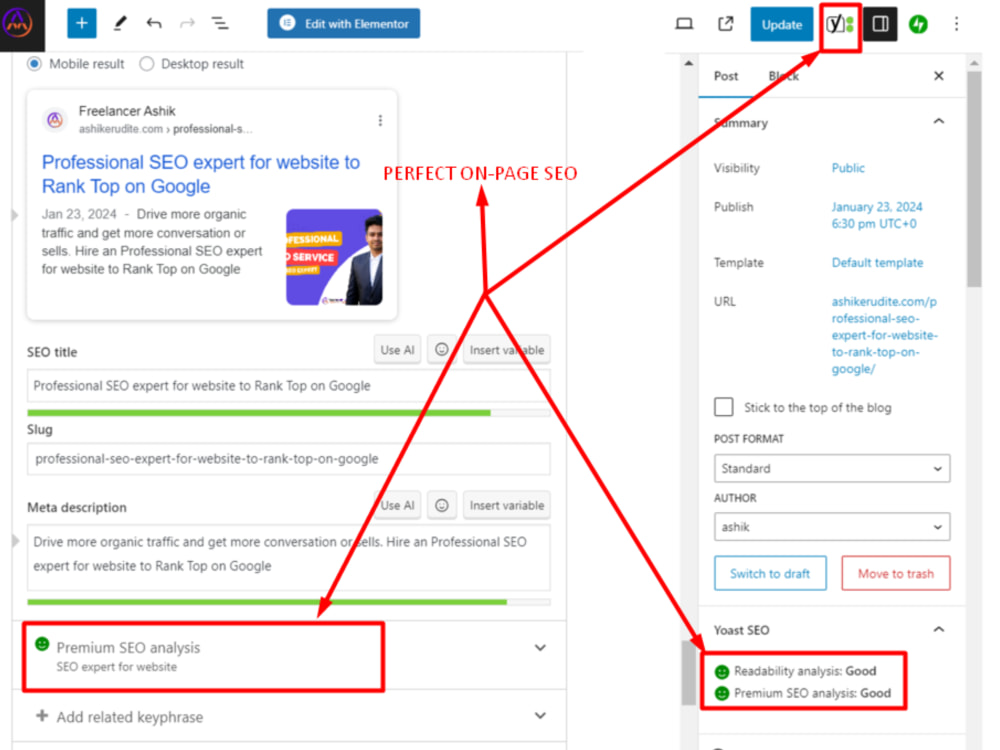
Task: Open the Author ashik dropdown
Action: 832,527
